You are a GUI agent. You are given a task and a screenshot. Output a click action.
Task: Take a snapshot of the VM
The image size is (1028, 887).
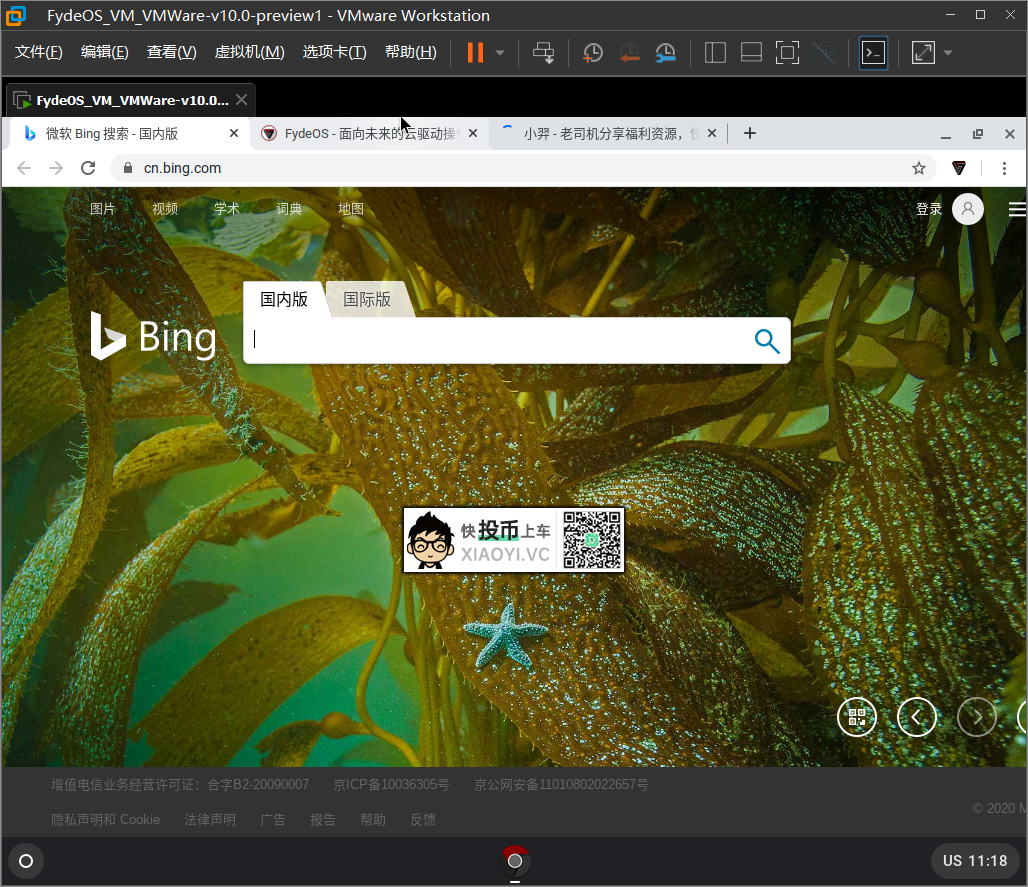click(x=593, y=53)
